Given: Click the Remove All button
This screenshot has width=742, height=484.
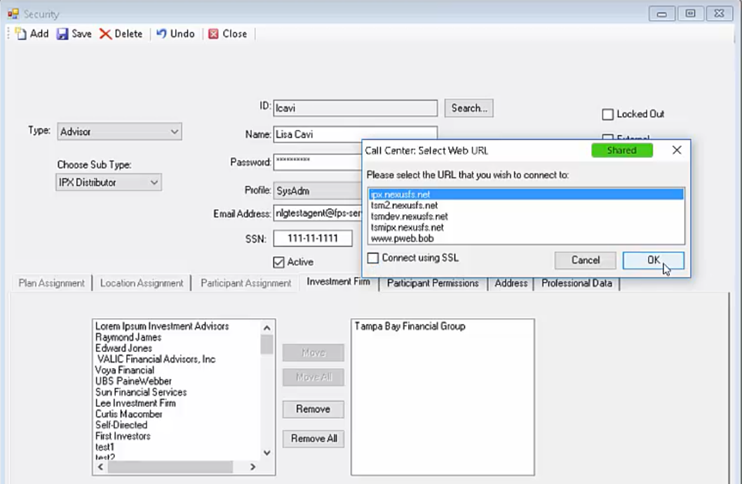Looking at the screenshot, I should coord(313,438).
